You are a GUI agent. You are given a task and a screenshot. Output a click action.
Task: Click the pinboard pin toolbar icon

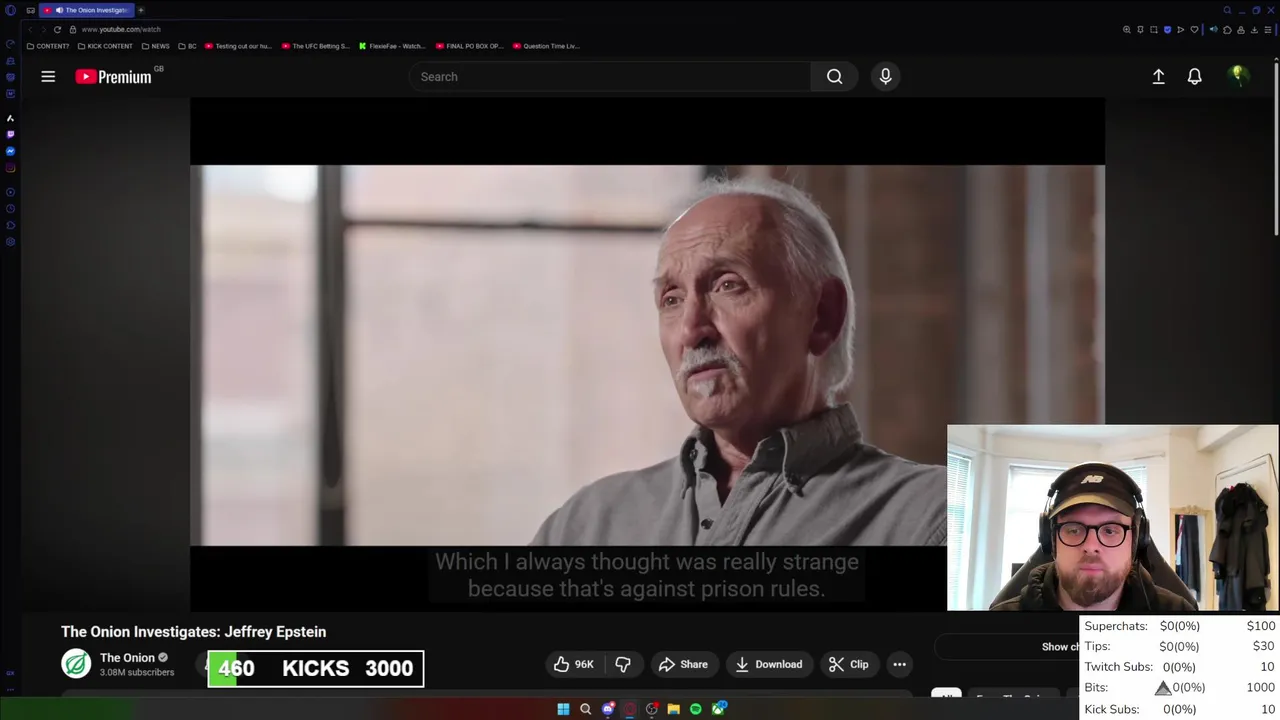click(1140, 30)
